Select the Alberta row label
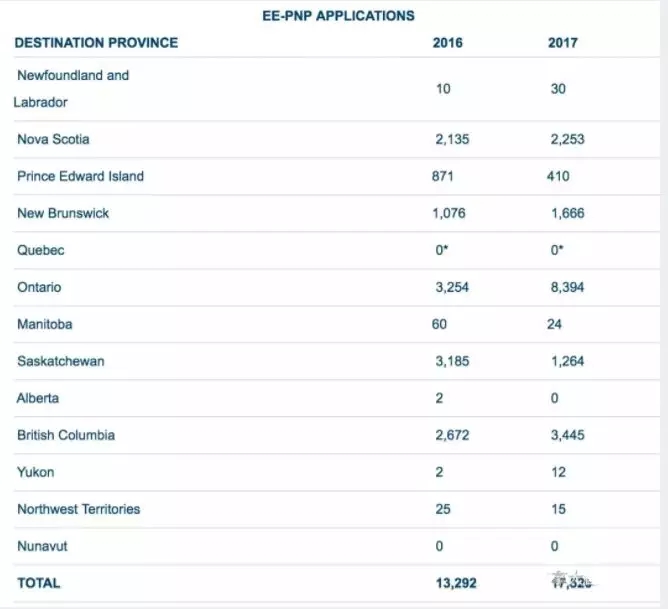 38,399
